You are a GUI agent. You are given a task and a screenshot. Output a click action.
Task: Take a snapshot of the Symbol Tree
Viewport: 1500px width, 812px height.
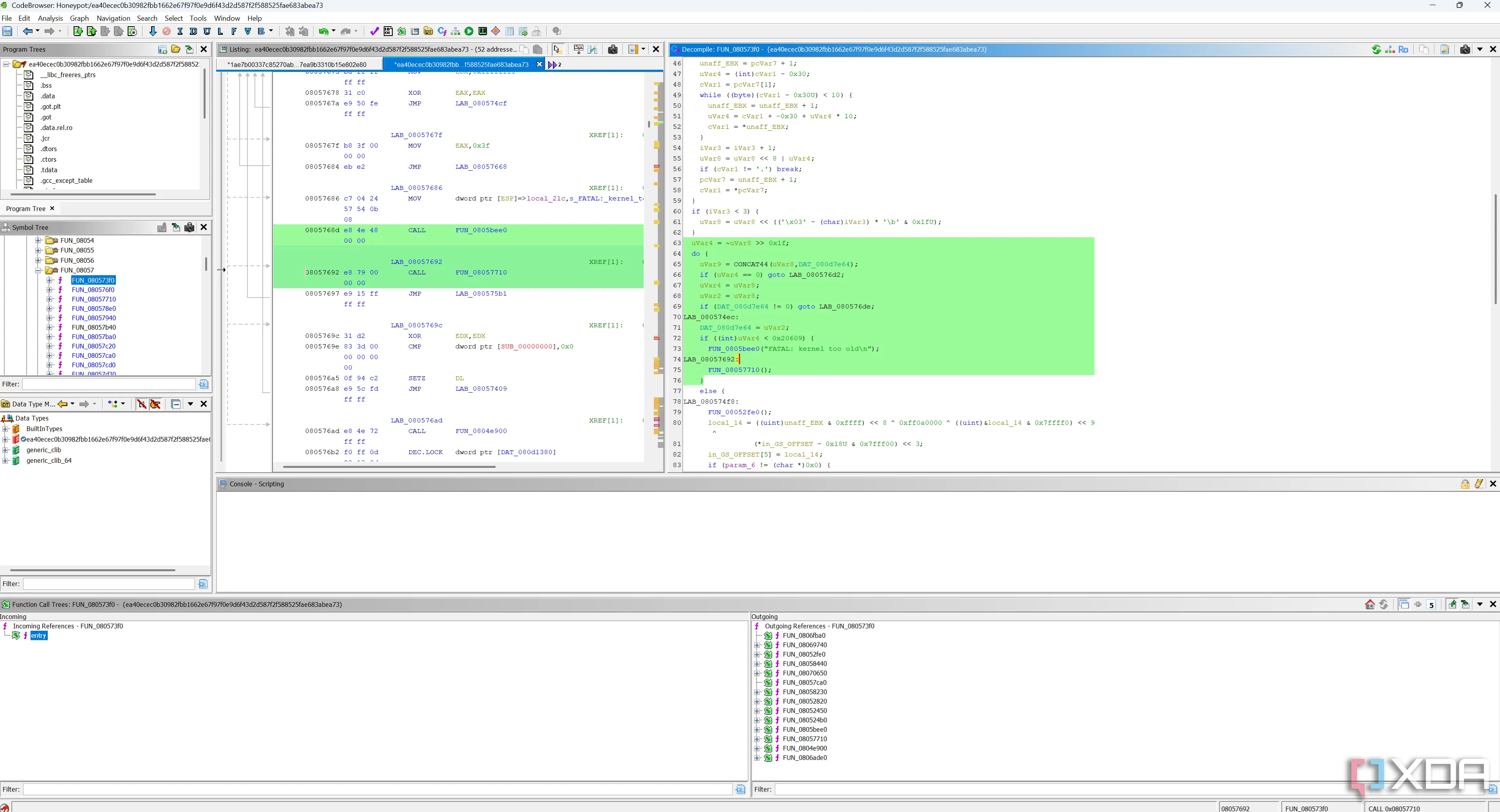pos(189,227)
